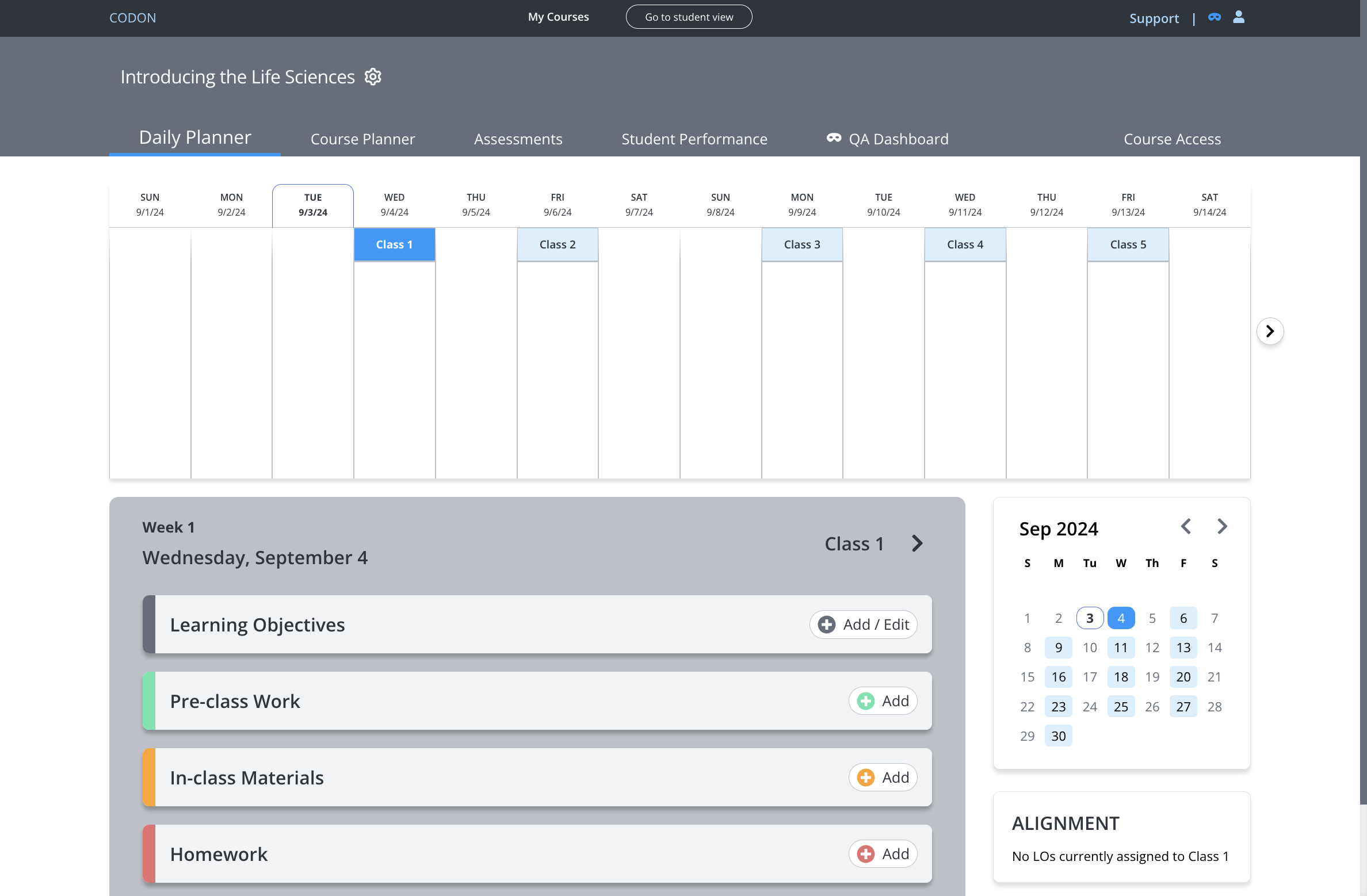Screen dimensions: 1367x896
Task: Open the Course Access tab
Action: (1172, 139)
